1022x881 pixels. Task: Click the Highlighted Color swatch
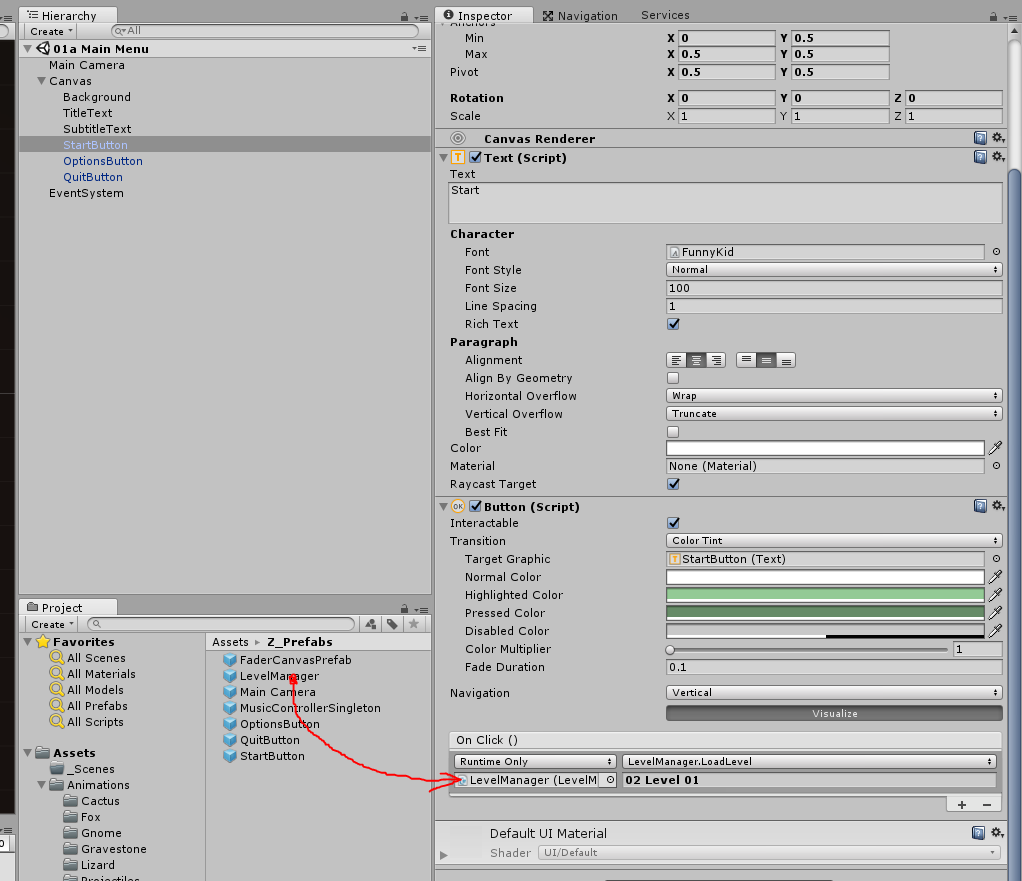click(824, 595)
